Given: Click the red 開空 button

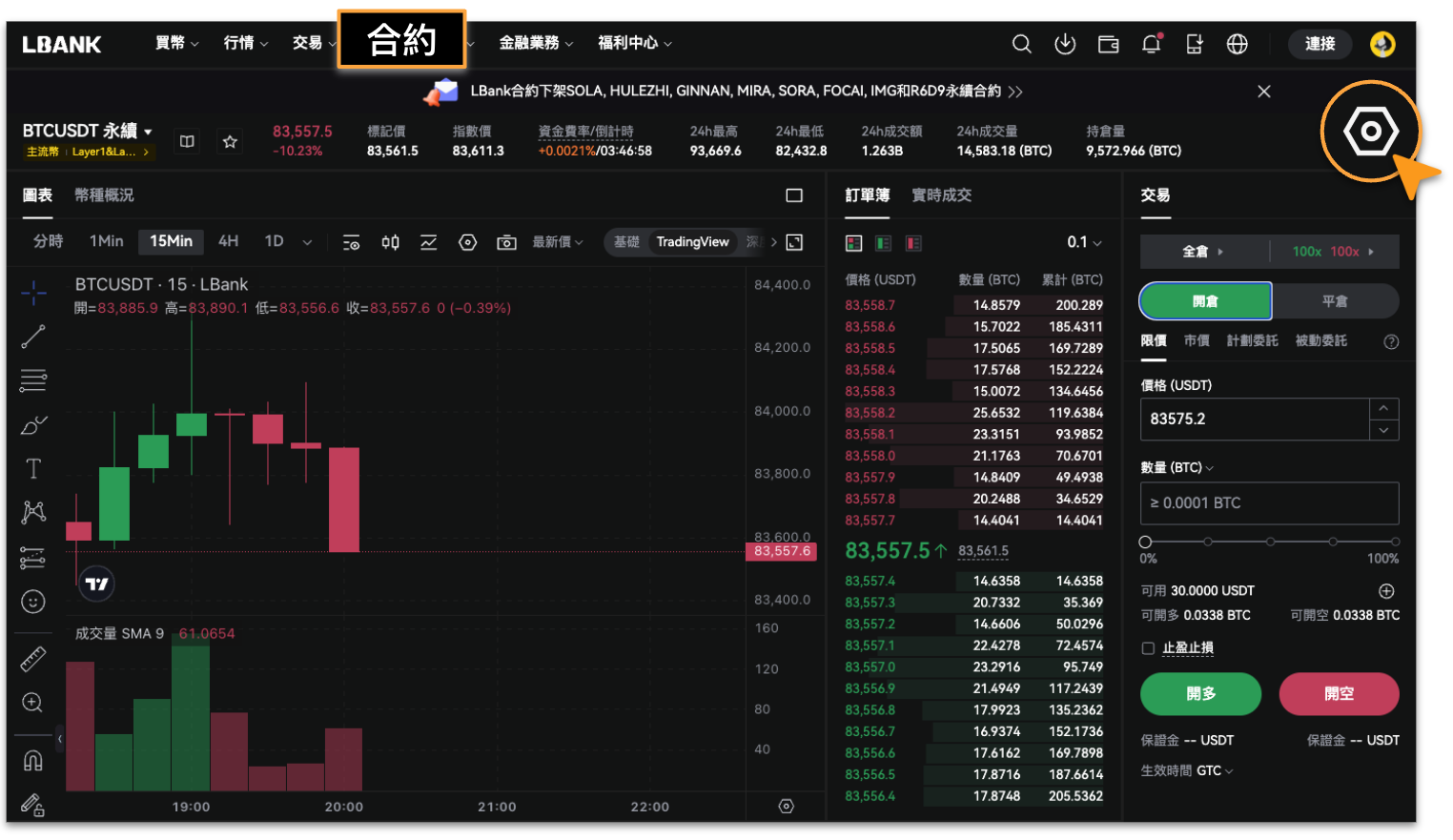Looking at the screenshot, I should [1339, 694].
